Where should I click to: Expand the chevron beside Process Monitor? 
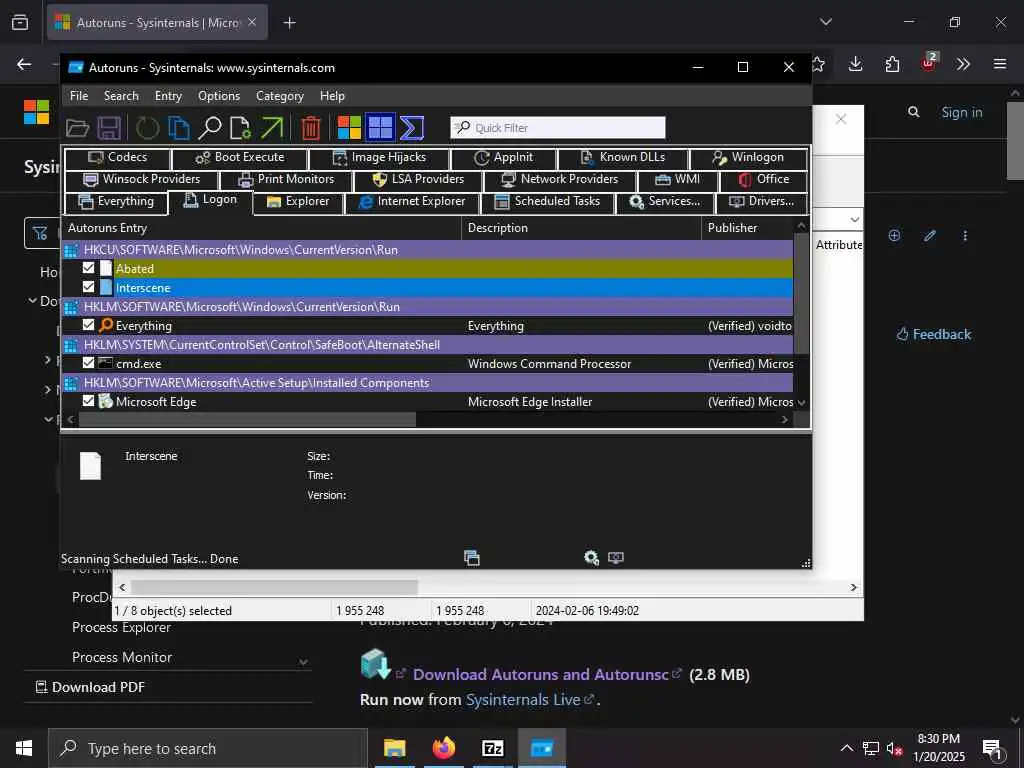(x=304, y=662)
